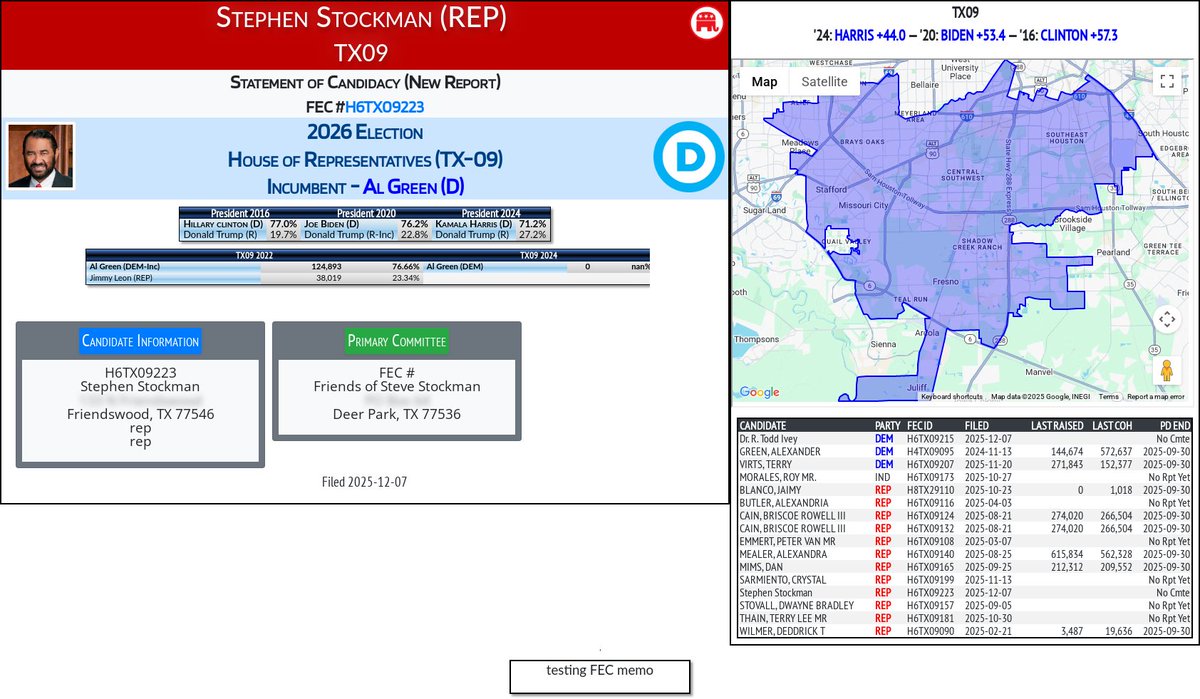Click Kamala Harris (D) in President 2024

coord(475,224)
